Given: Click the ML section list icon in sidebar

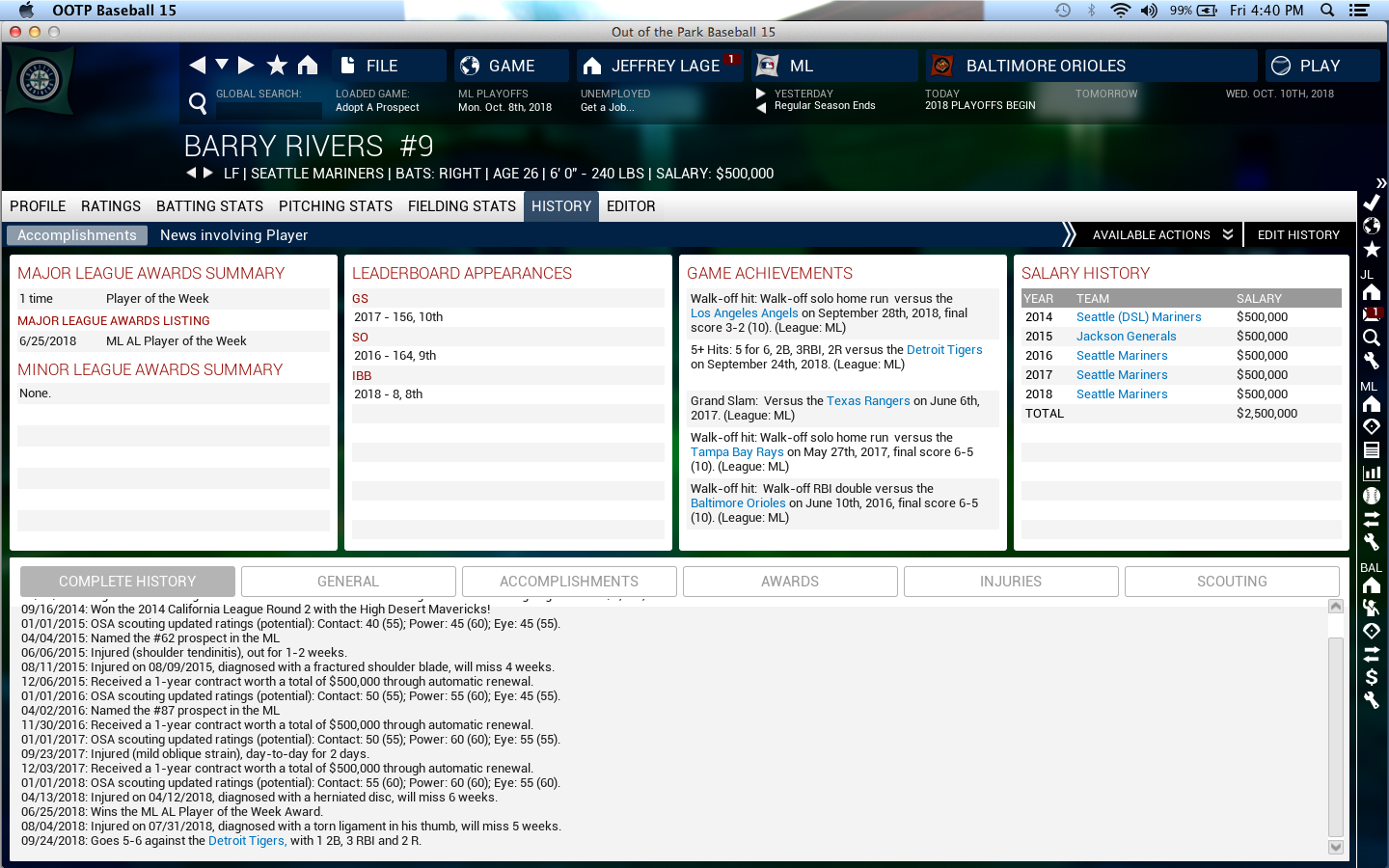Looking at the screenshot, I should click(1371, 449).
